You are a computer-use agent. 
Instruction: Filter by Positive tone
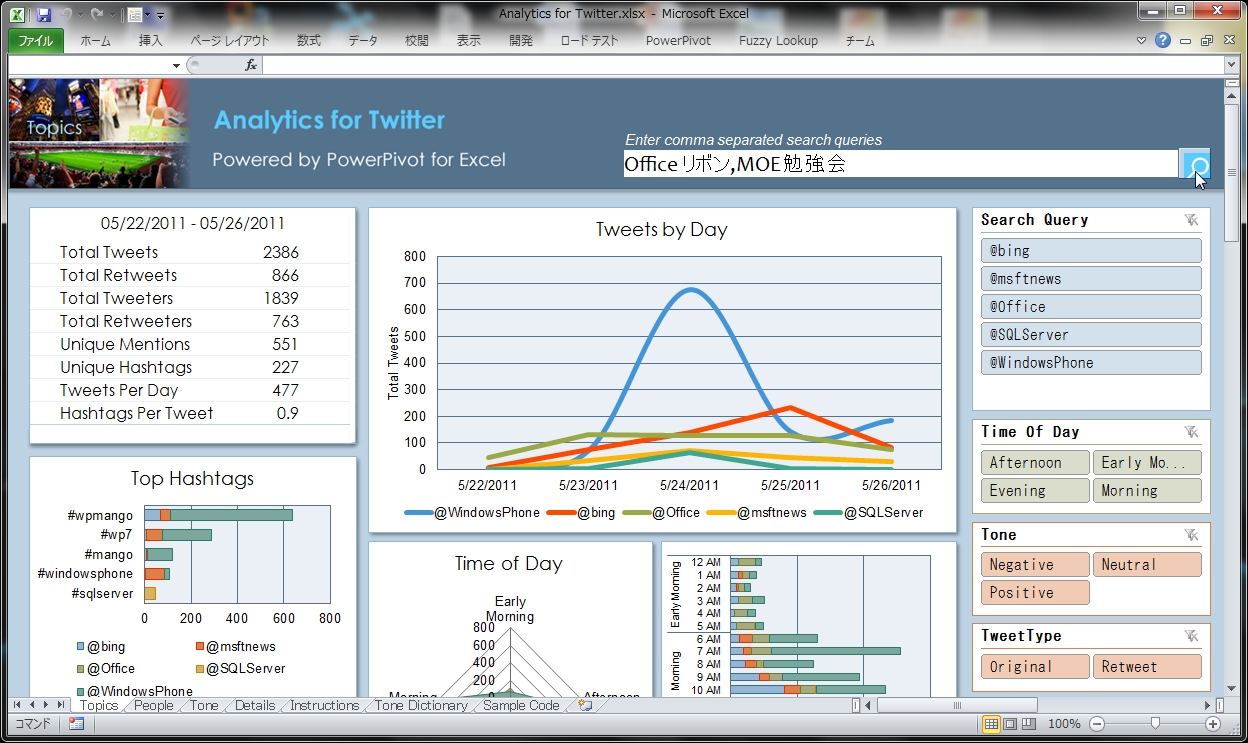(1035, 592)
